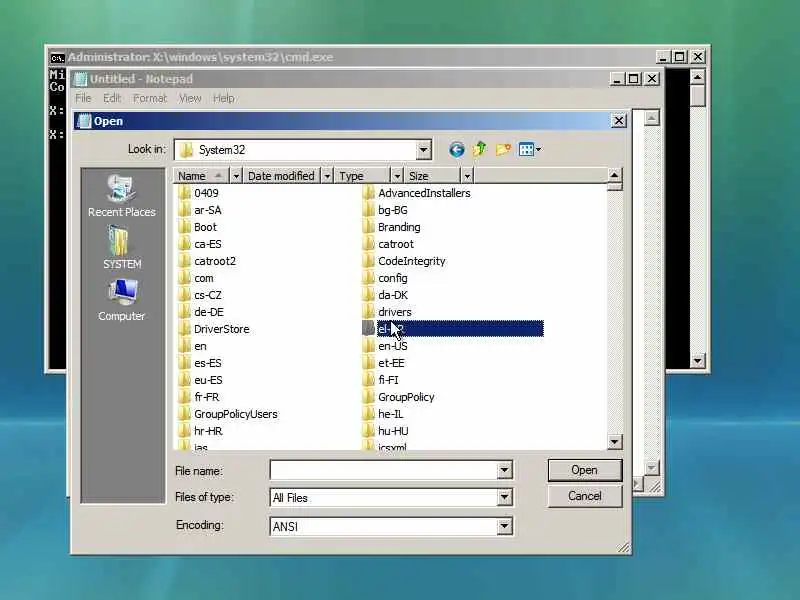The width and height of the screenshot is (800, 600).
Task: Sort by Type column header
Action: coord(363,176)
